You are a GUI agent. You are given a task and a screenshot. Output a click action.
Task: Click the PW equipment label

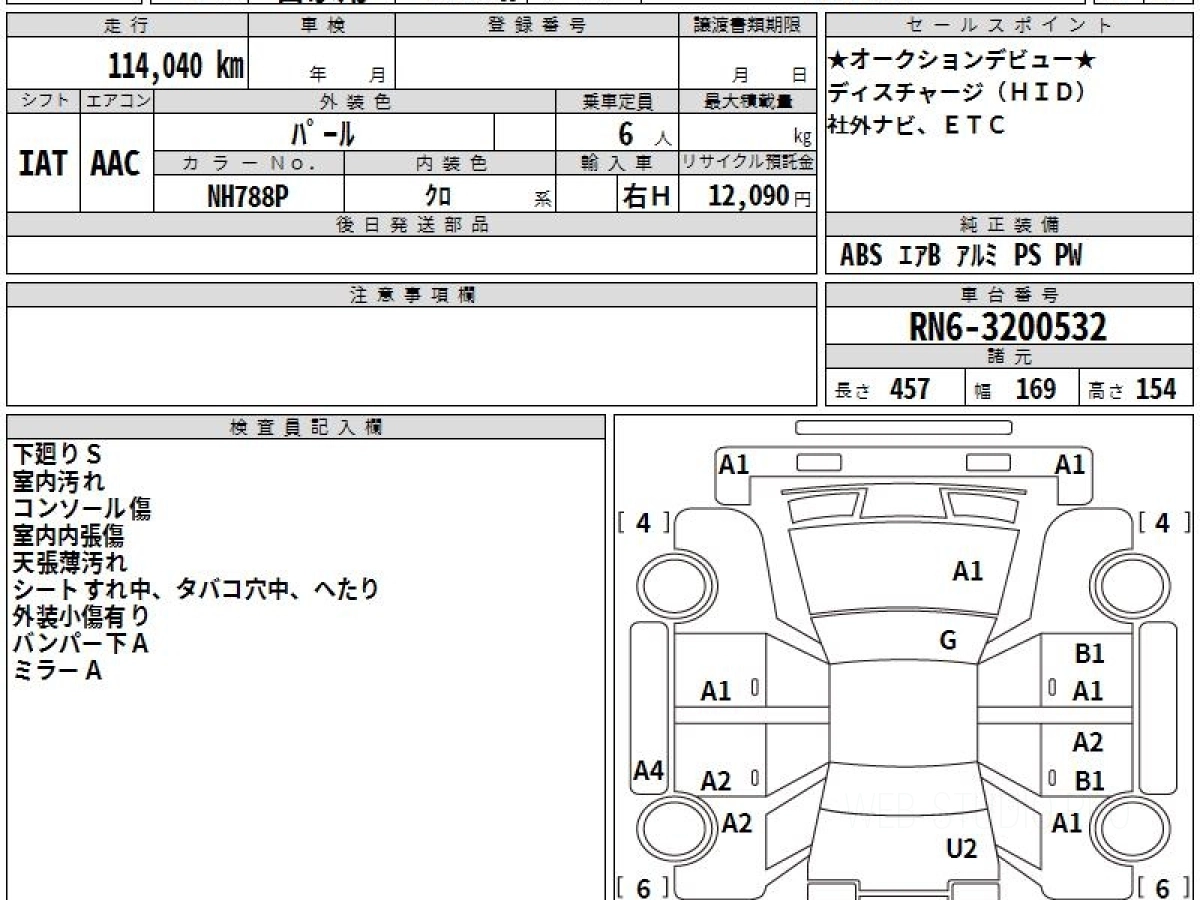click(1068, 256)
